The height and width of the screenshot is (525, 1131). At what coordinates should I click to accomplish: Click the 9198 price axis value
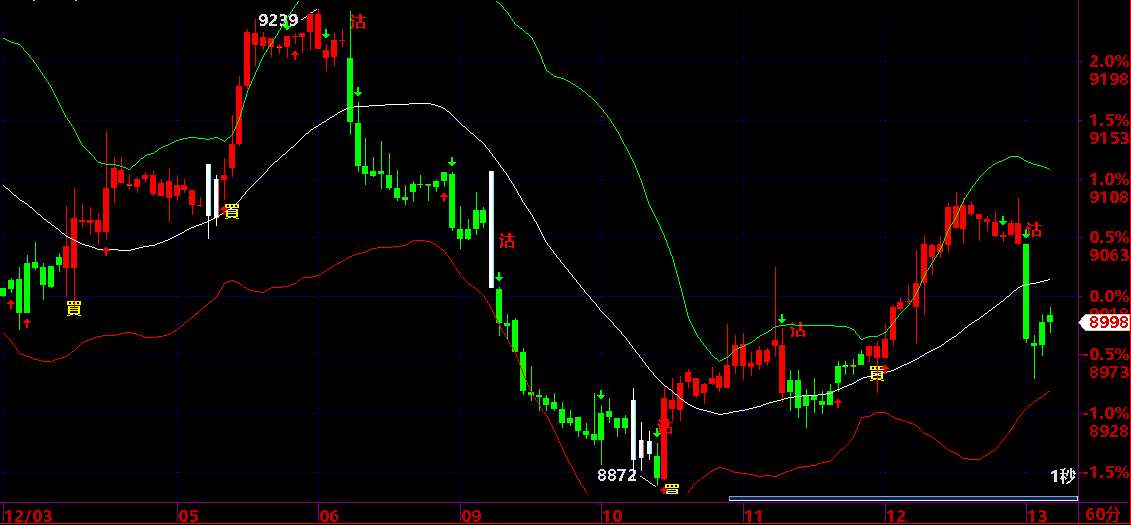(x=1109, y=79)
